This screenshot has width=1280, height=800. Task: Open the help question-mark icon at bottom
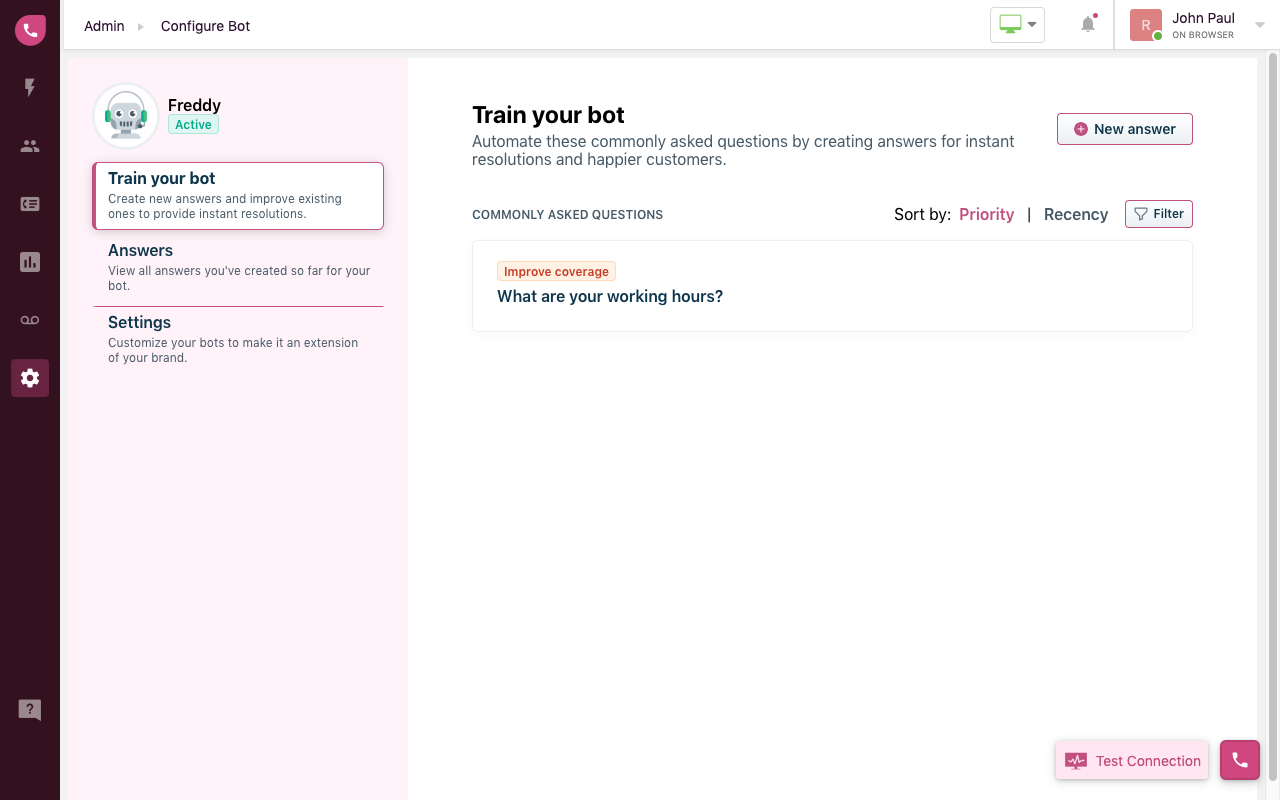[30, 709]
